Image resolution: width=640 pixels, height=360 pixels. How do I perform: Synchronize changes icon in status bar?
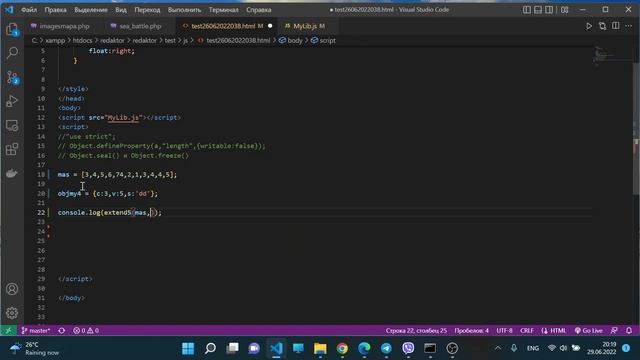pyautogui.click(x=62, y=330)
